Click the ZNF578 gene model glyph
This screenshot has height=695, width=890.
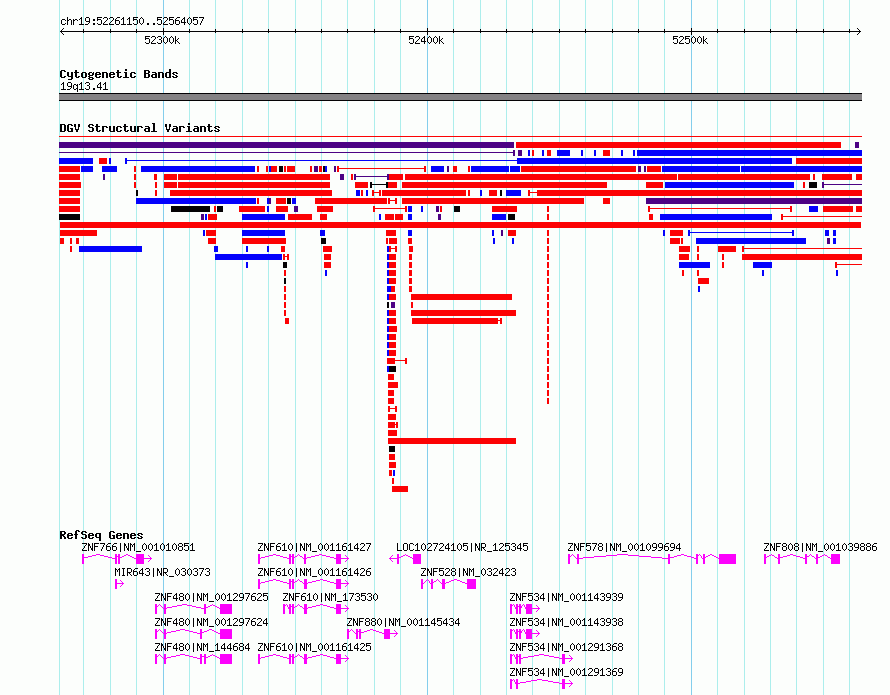(652, 559)
